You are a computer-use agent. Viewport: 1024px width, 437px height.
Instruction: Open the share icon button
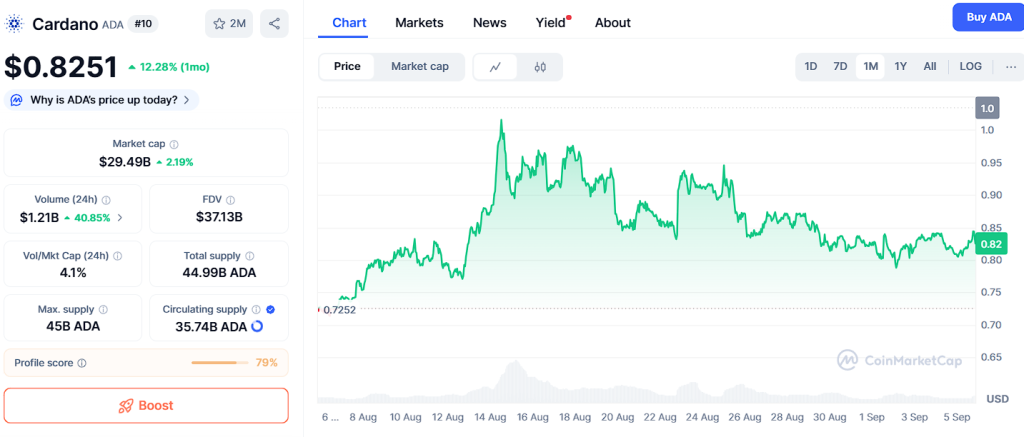[274, 24]
